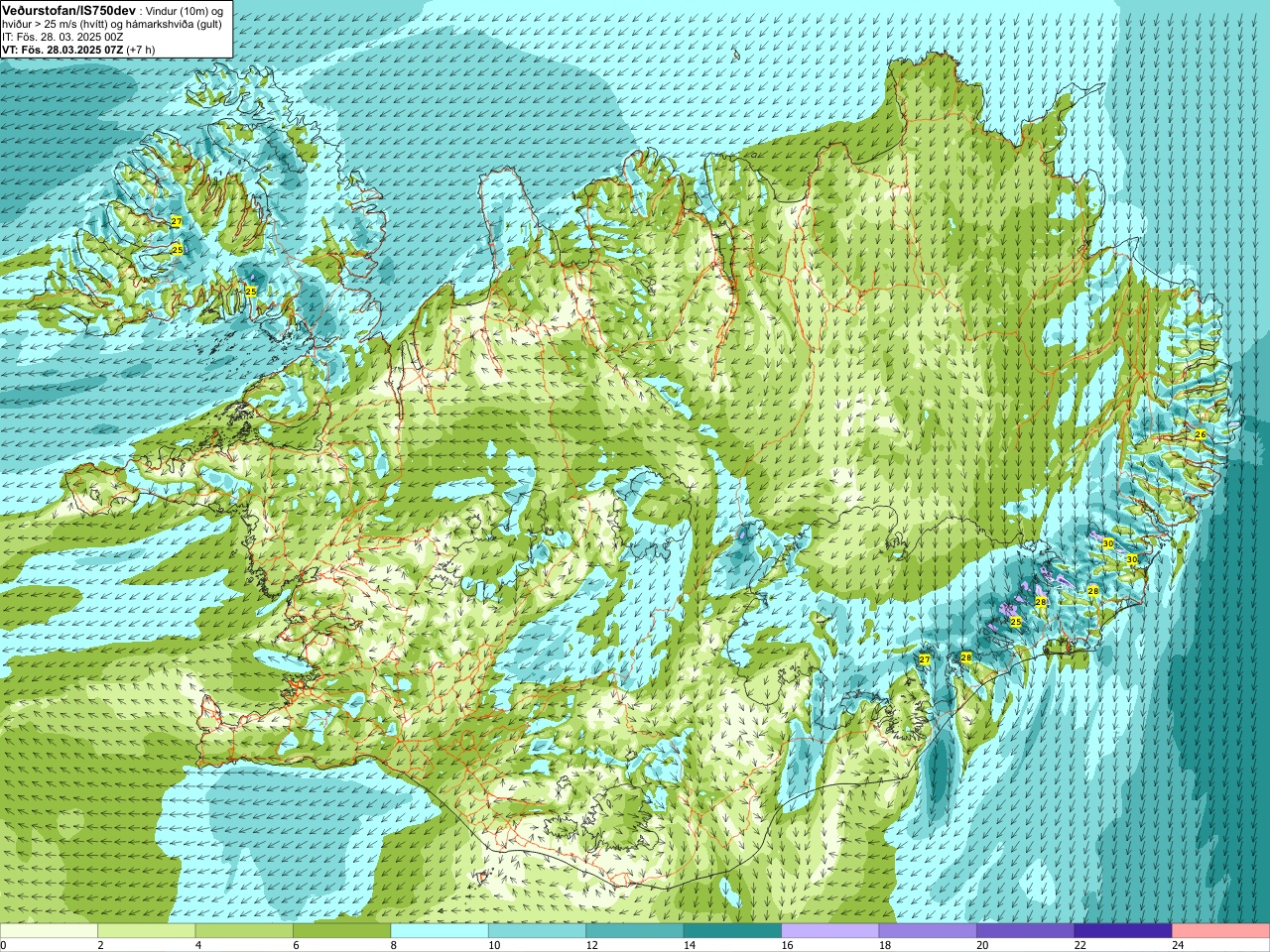The image size is (1270, 952).
Task: Click legend scale number '22'
Action: click(x=1080, y=945)
